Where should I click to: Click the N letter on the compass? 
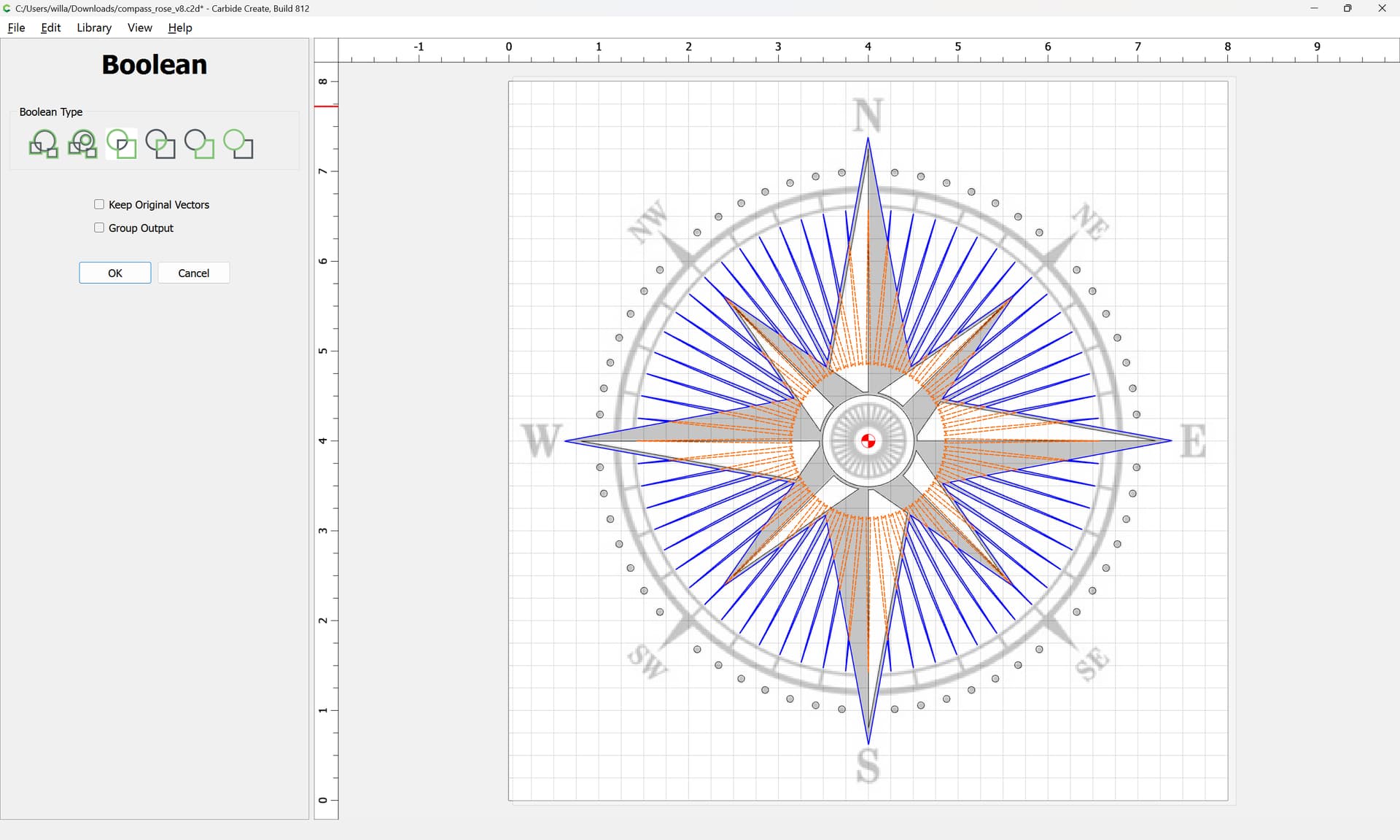tap(868, 115)
